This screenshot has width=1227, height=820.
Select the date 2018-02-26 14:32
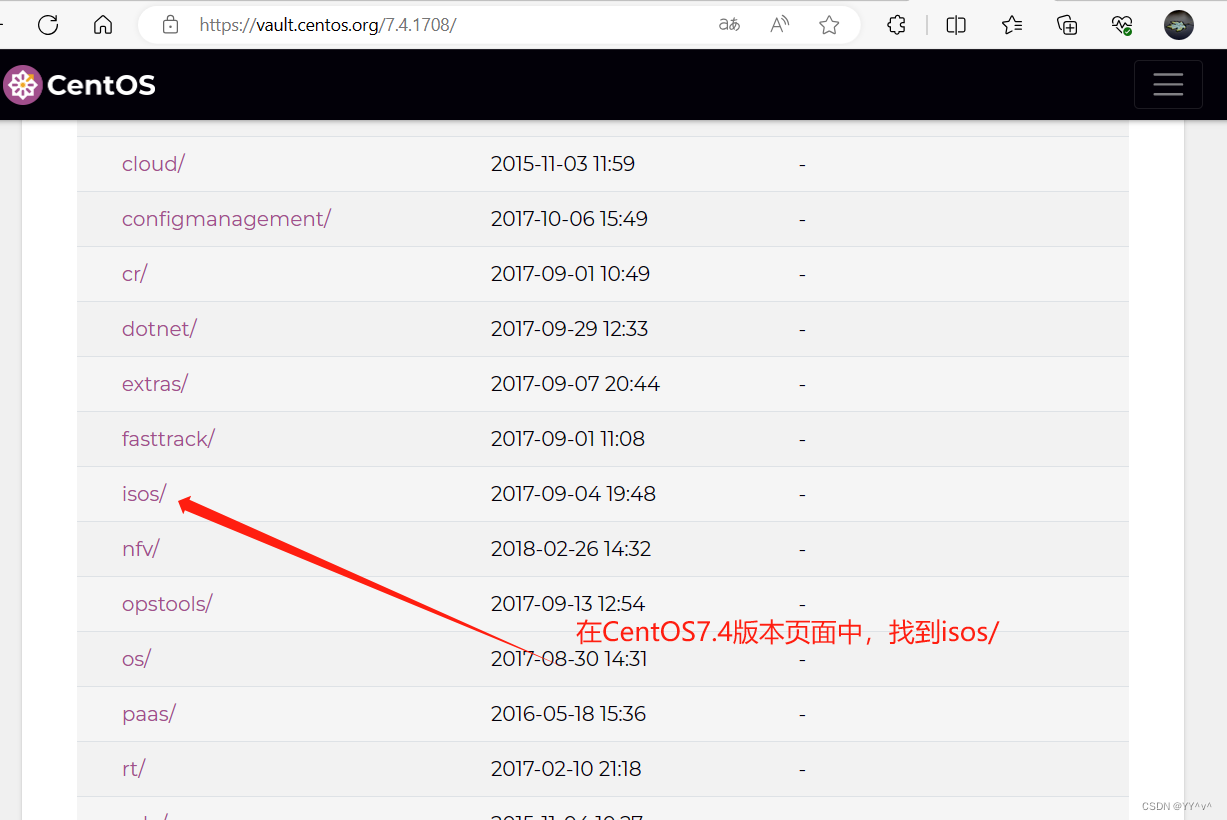tap(571, 549)
